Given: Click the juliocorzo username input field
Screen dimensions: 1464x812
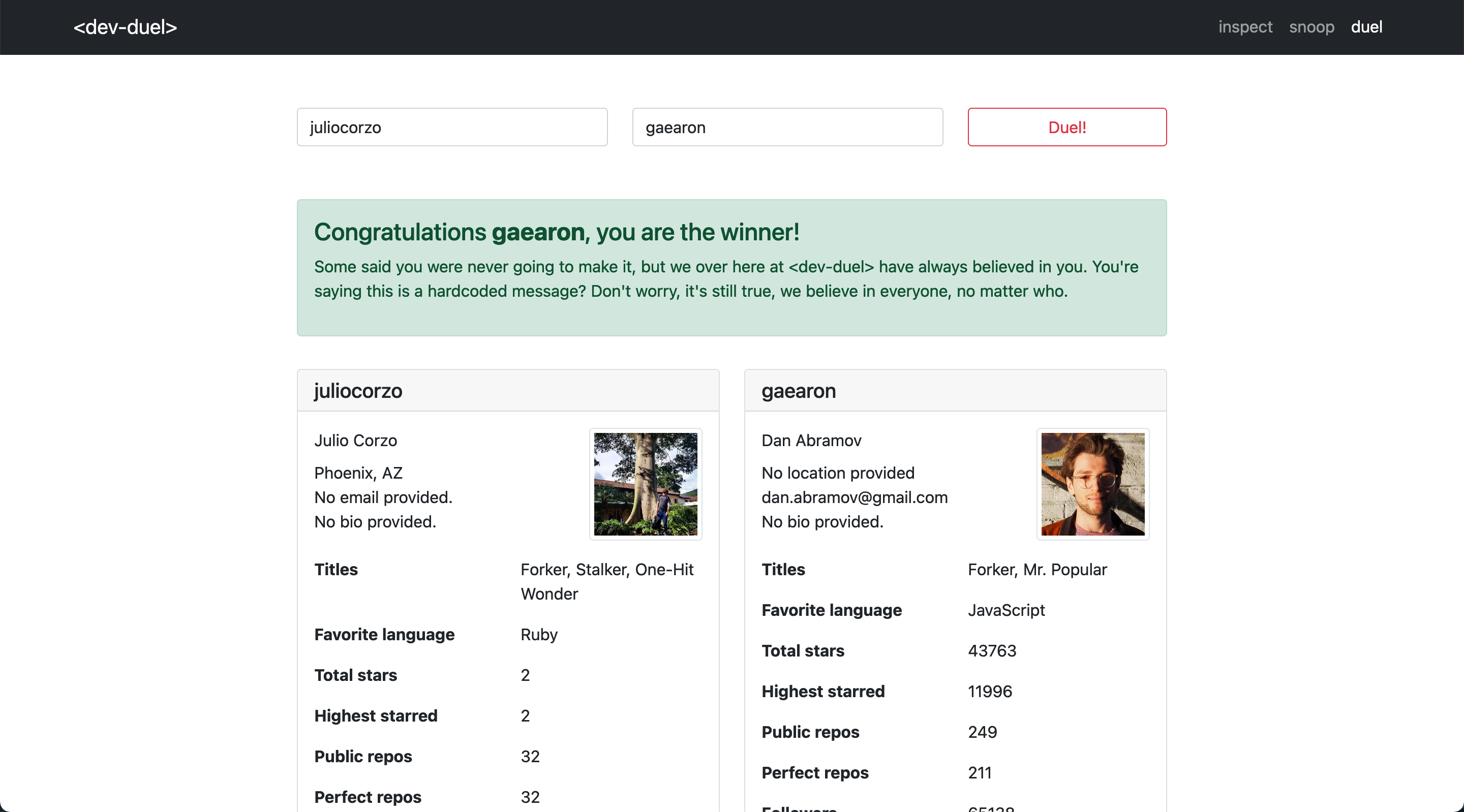Looking at the screenshot, I should click(x=452, y=127).
